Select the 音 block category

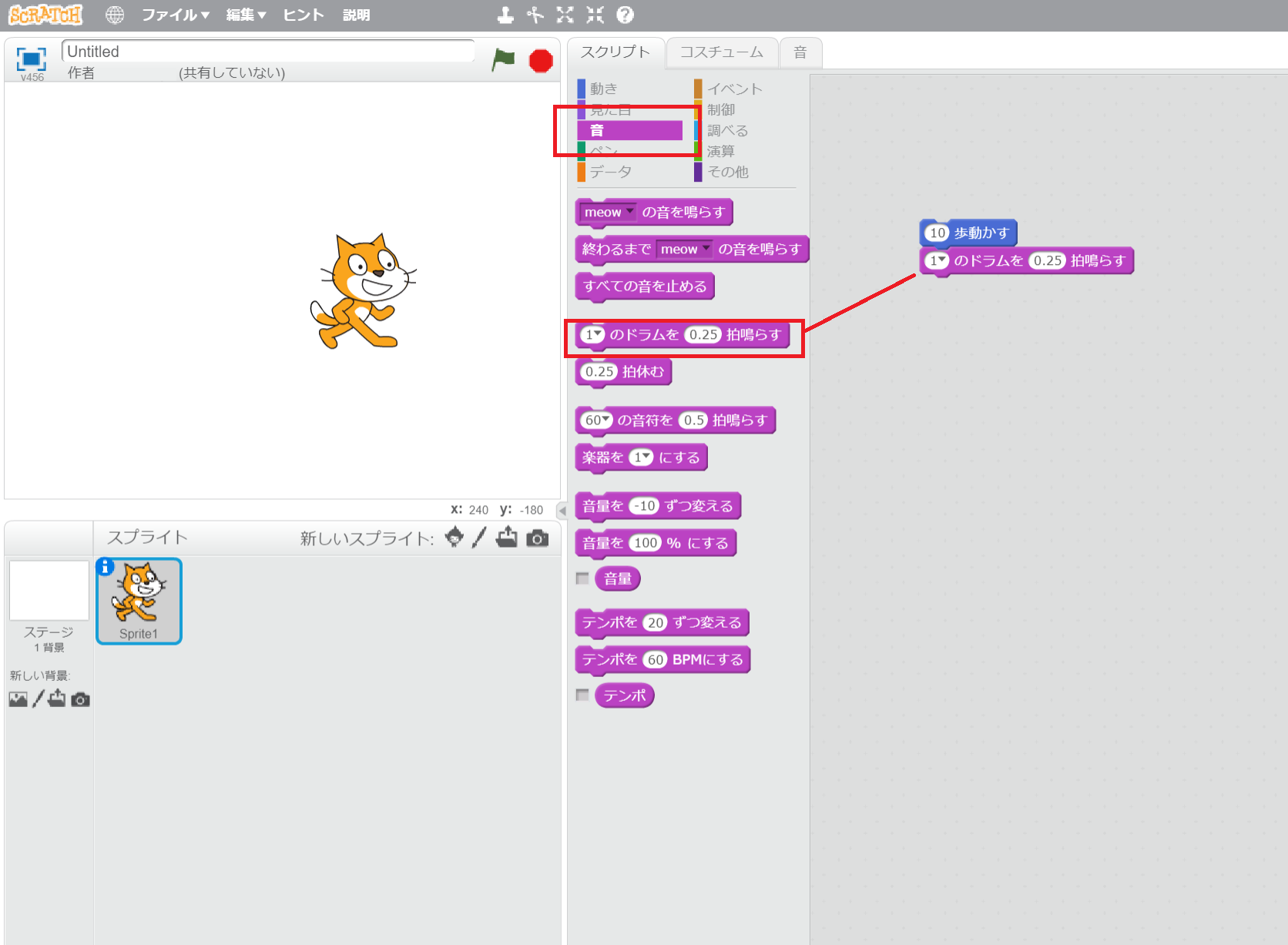click(630, 130)
